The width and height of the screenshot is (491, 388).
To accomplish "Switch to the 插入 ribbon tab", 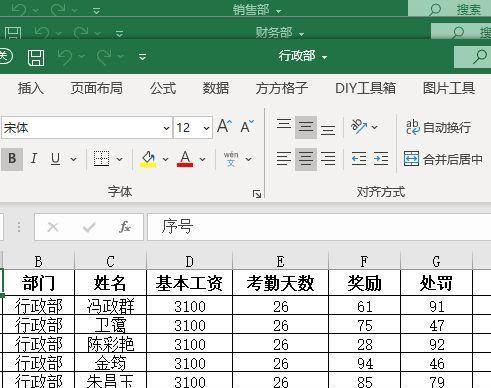I will [31, 88].
